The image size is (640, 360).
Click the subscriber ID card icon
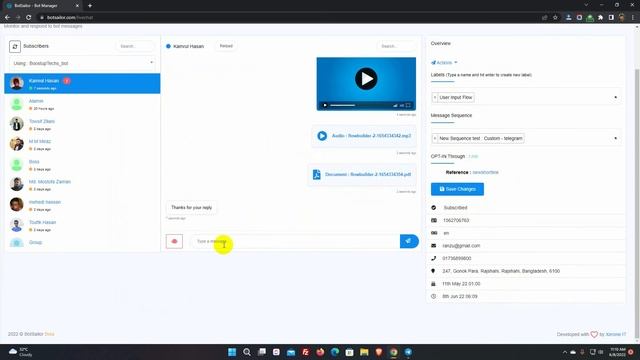(433, 220)
